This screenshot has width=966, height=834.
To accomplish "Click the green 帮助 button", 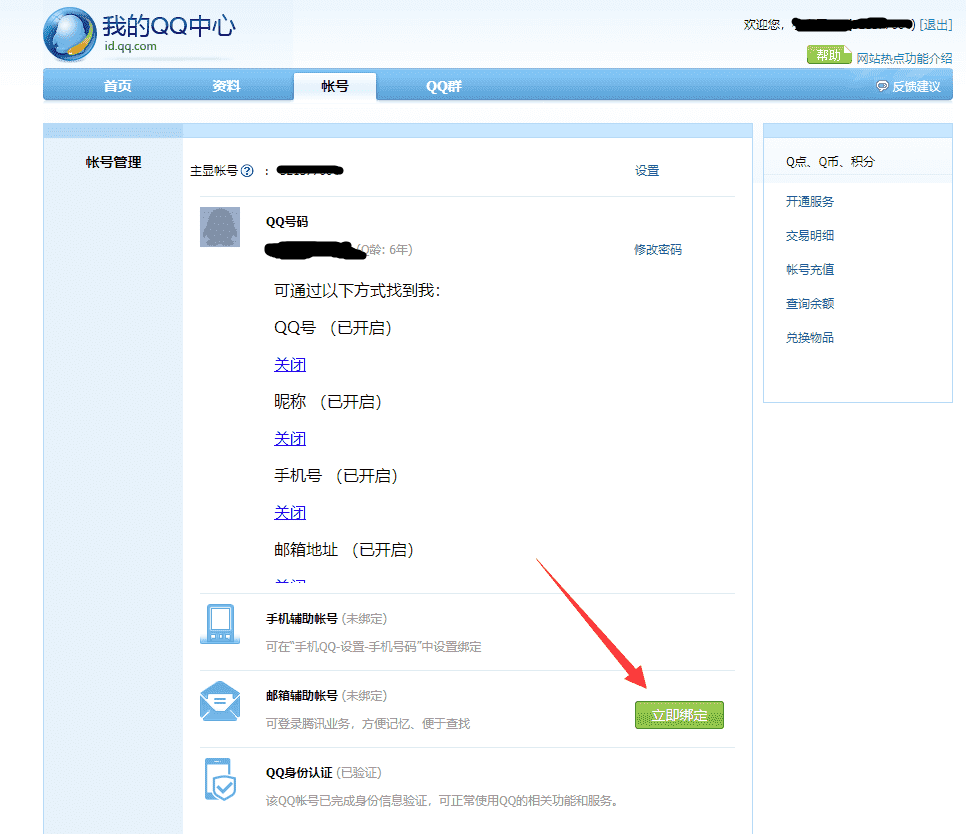I will (829, 55).
